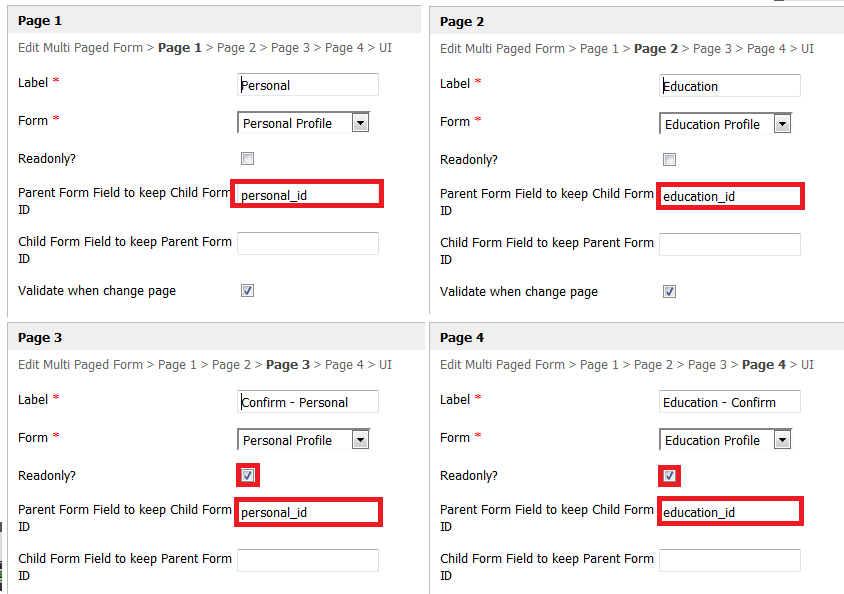
Task: Toggle Readonly checkbox in Page 1 panel
Action: click(x=247, y=158)
